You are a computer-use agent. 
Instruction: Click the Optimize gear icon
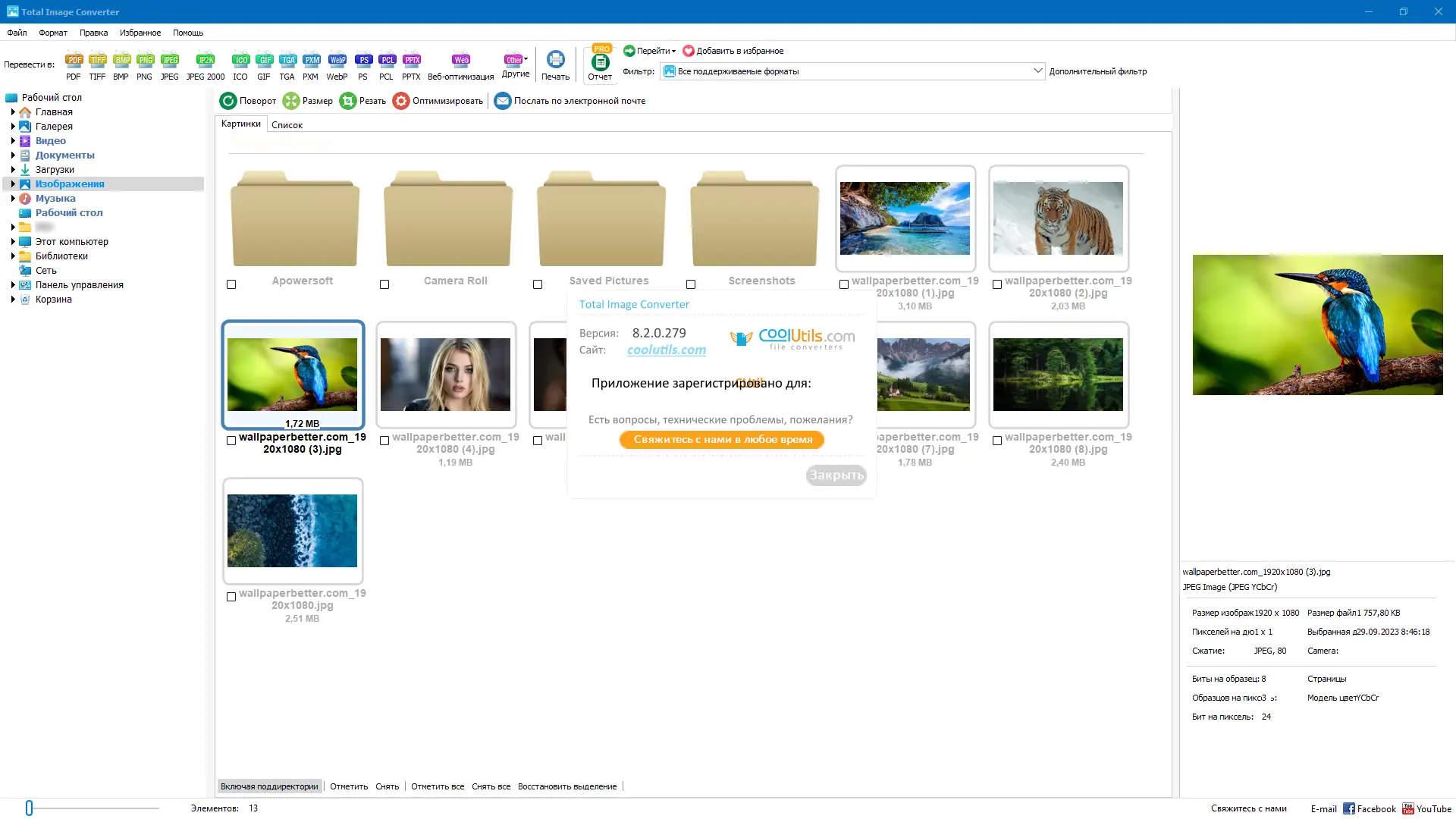[x=401, y=101]
